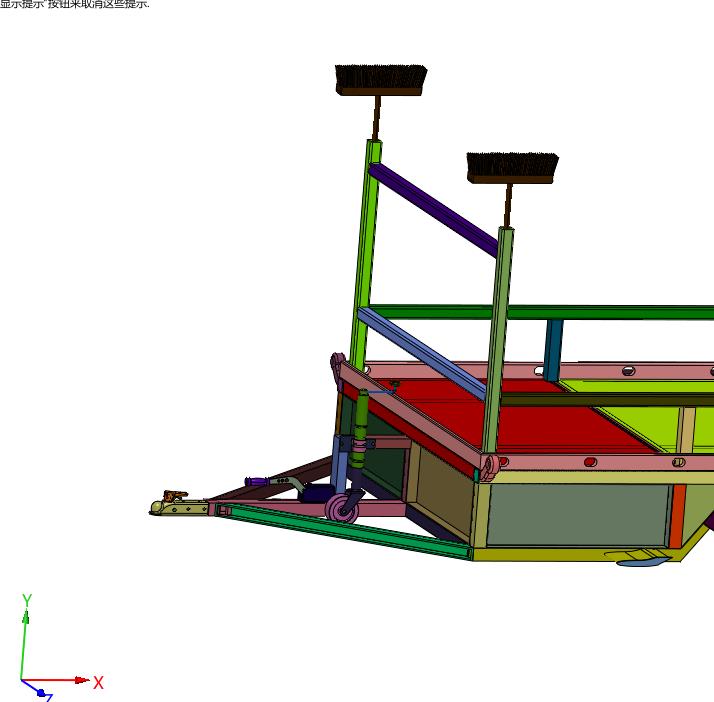Select the olive green shorter post
Screen dimensions: 714x702
[x=498, y=339]
